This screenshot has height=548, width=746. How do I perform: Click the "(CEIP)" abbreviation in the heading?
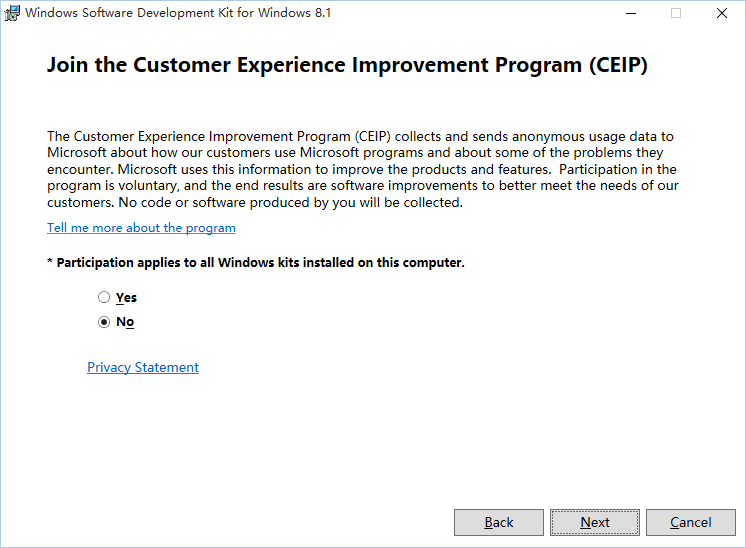[618, 65]
